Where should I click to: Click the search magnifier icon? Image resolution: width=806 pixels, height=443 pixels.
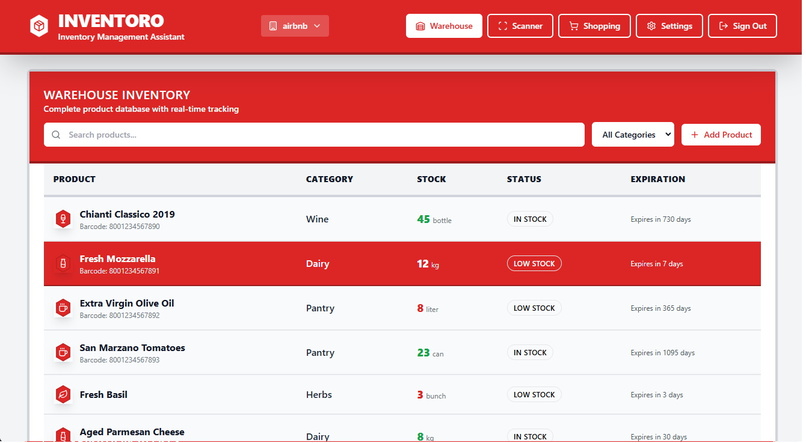point(56,135)
